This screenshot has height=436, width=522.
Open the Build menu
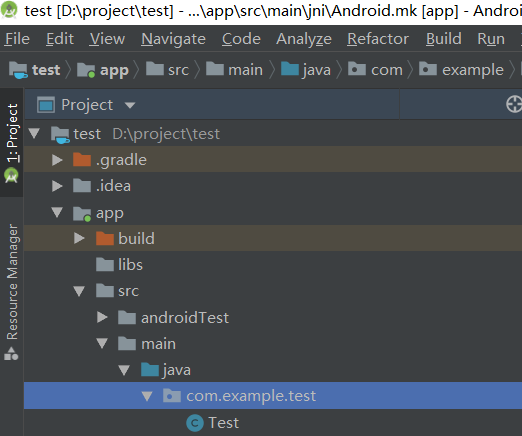[444, 39]
